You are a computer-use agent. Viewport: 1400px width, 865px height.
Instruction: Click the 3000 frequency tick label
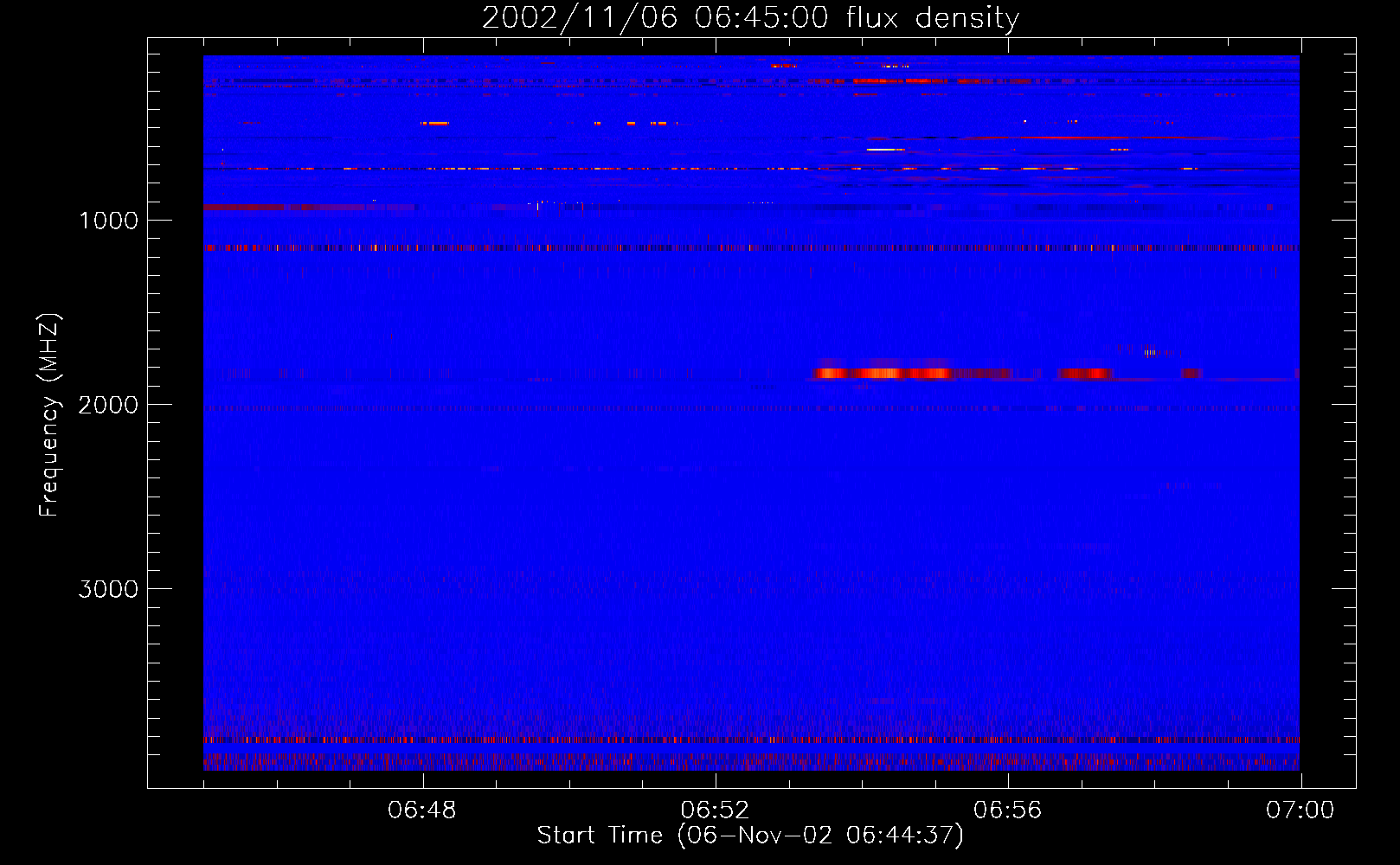click(x=108, y=589)
